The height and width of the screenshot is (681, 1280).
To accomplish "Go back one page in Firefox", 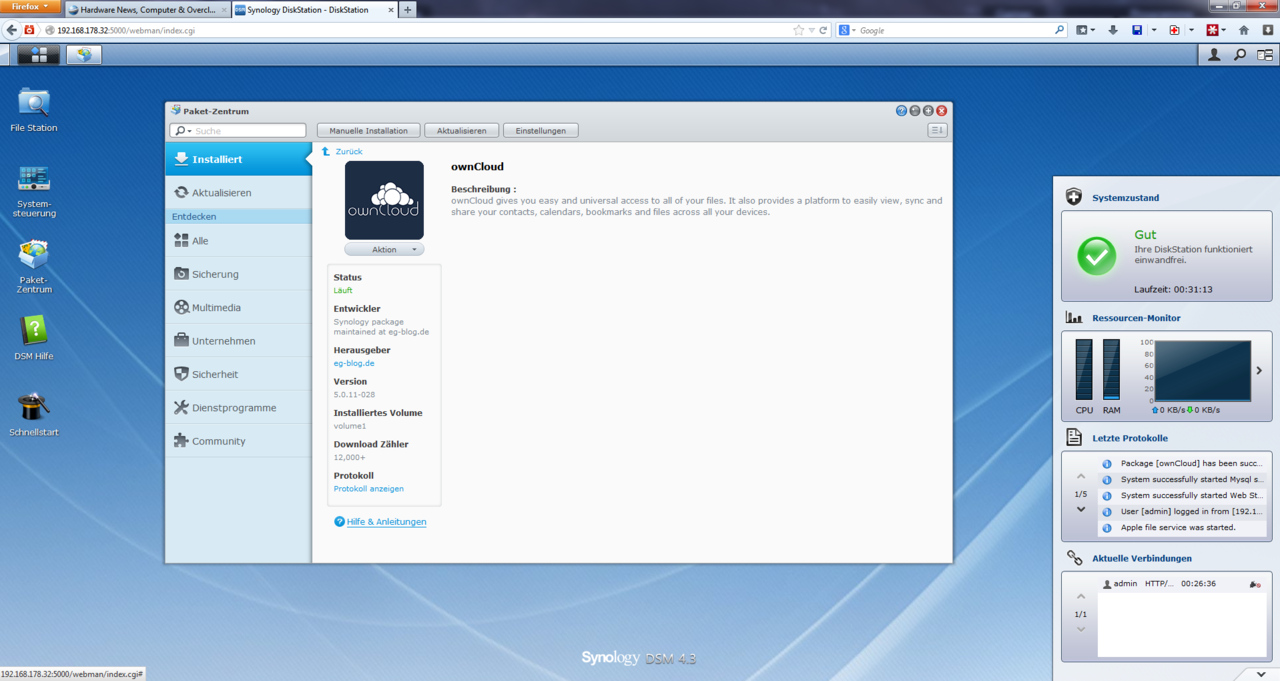I will tap(12, 30).
